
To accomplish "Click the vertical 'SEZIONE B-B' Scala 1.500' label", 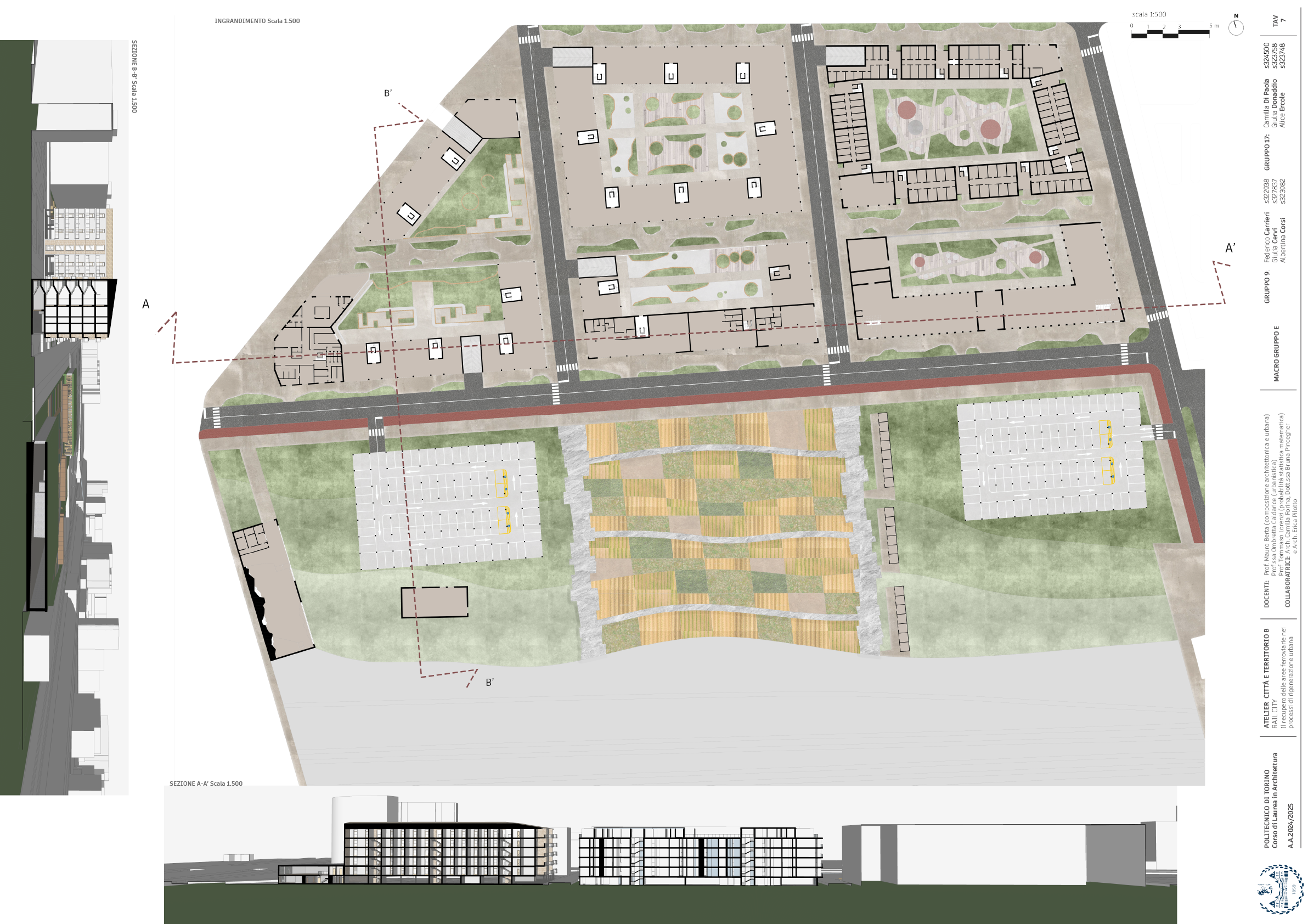I will (x=134, y=76).
